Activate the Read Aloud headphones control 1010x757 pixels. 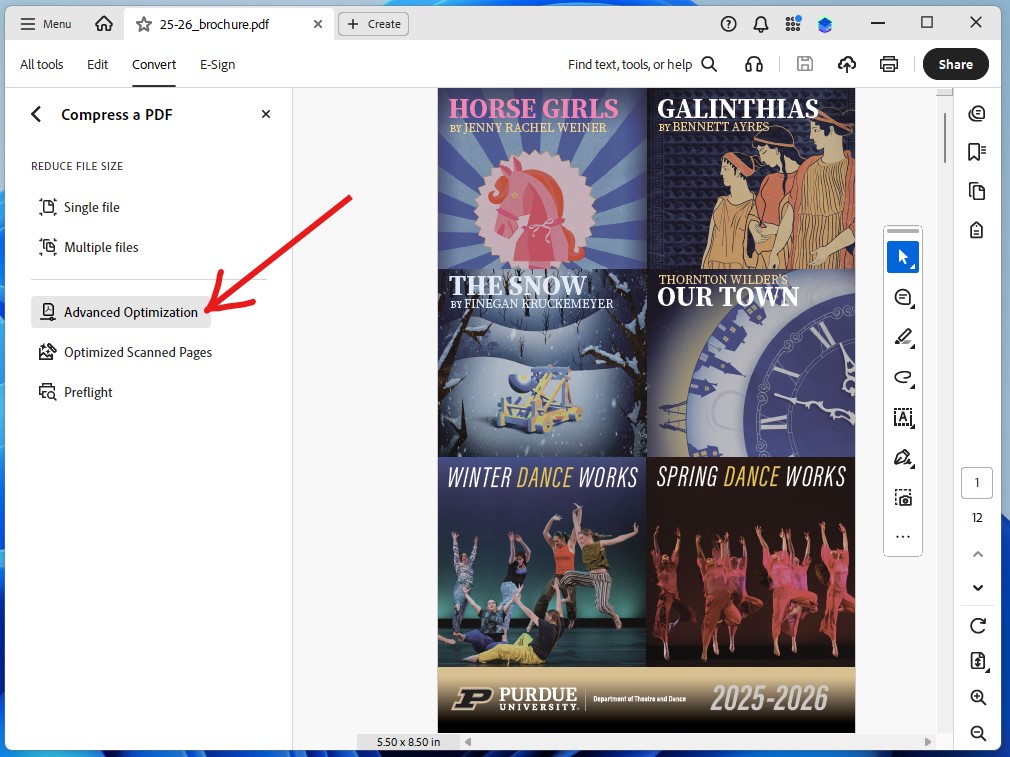754,64
